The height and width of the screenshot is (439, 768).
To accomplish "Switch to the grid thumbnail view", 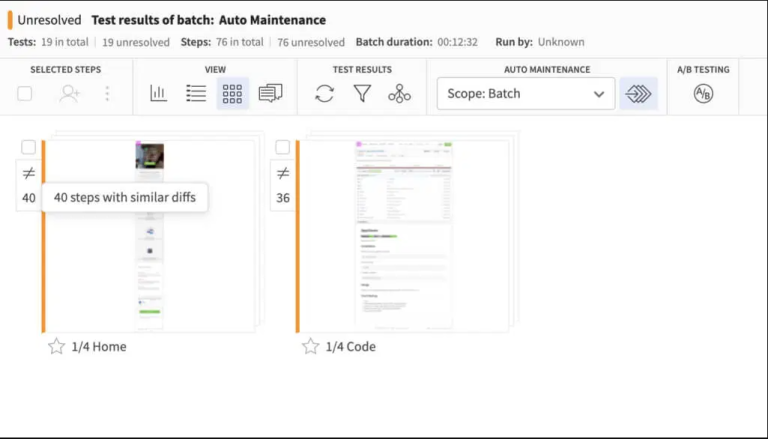I will 233,94.
